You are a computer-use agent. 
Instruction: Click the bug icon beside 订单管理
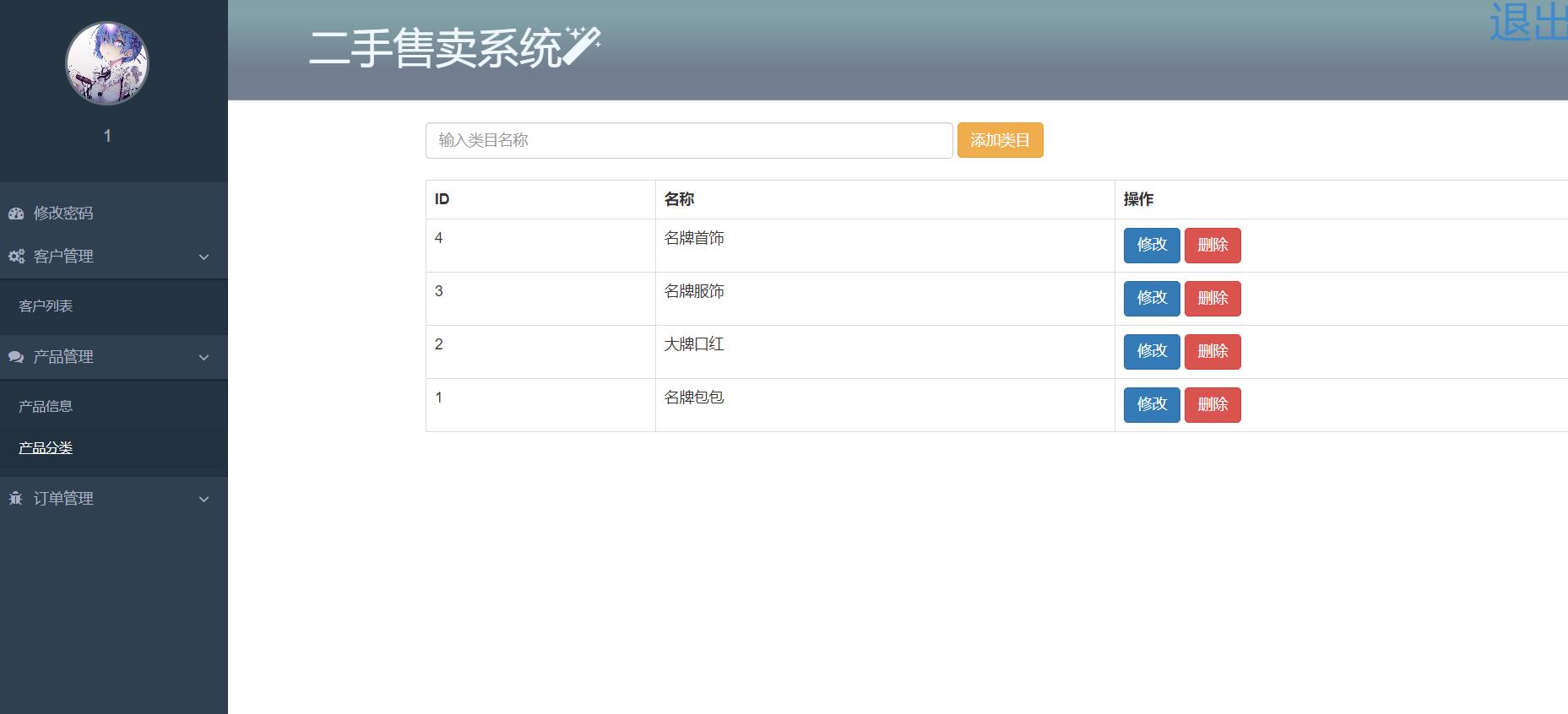15,499
